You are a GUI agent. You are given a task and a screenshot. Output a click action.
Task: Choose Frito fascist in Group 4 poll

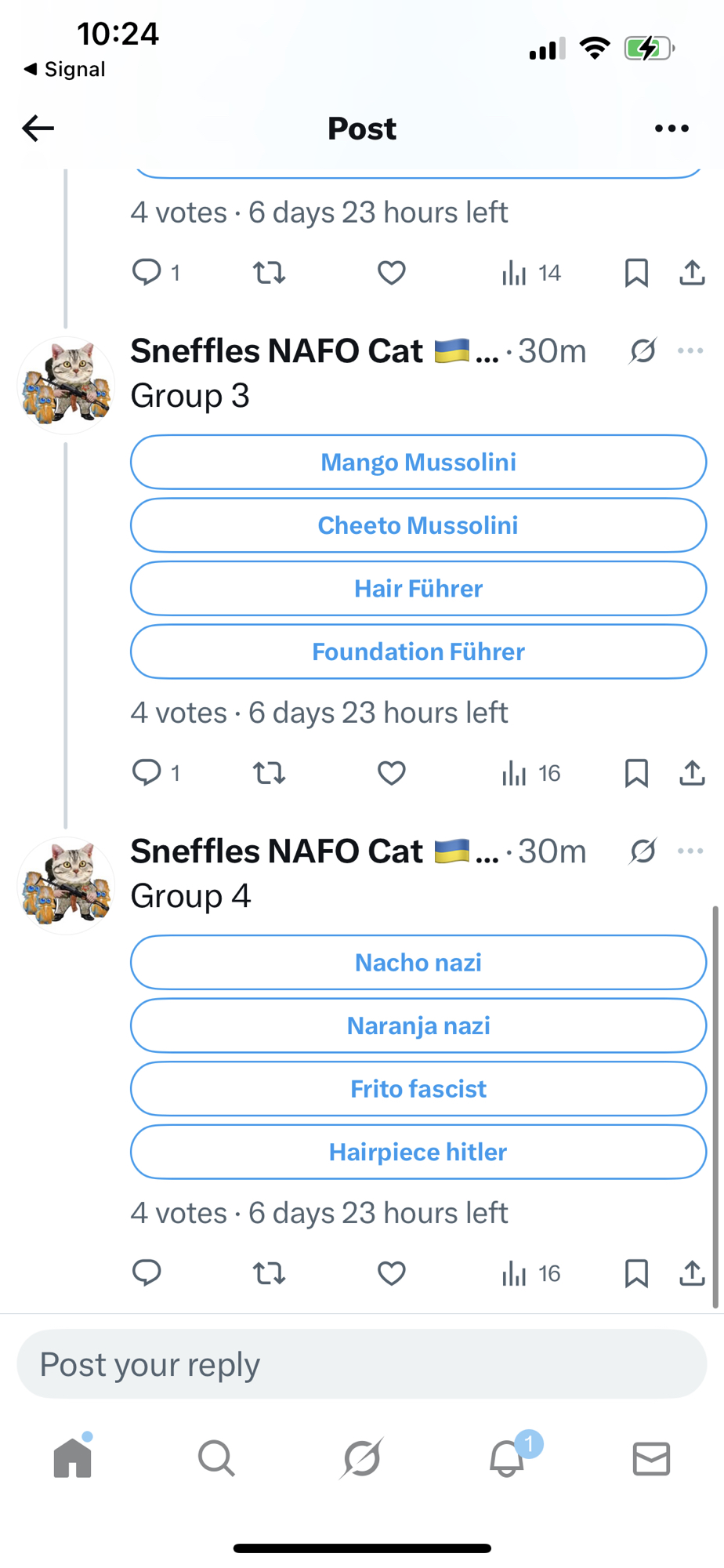coord(418,1089)
